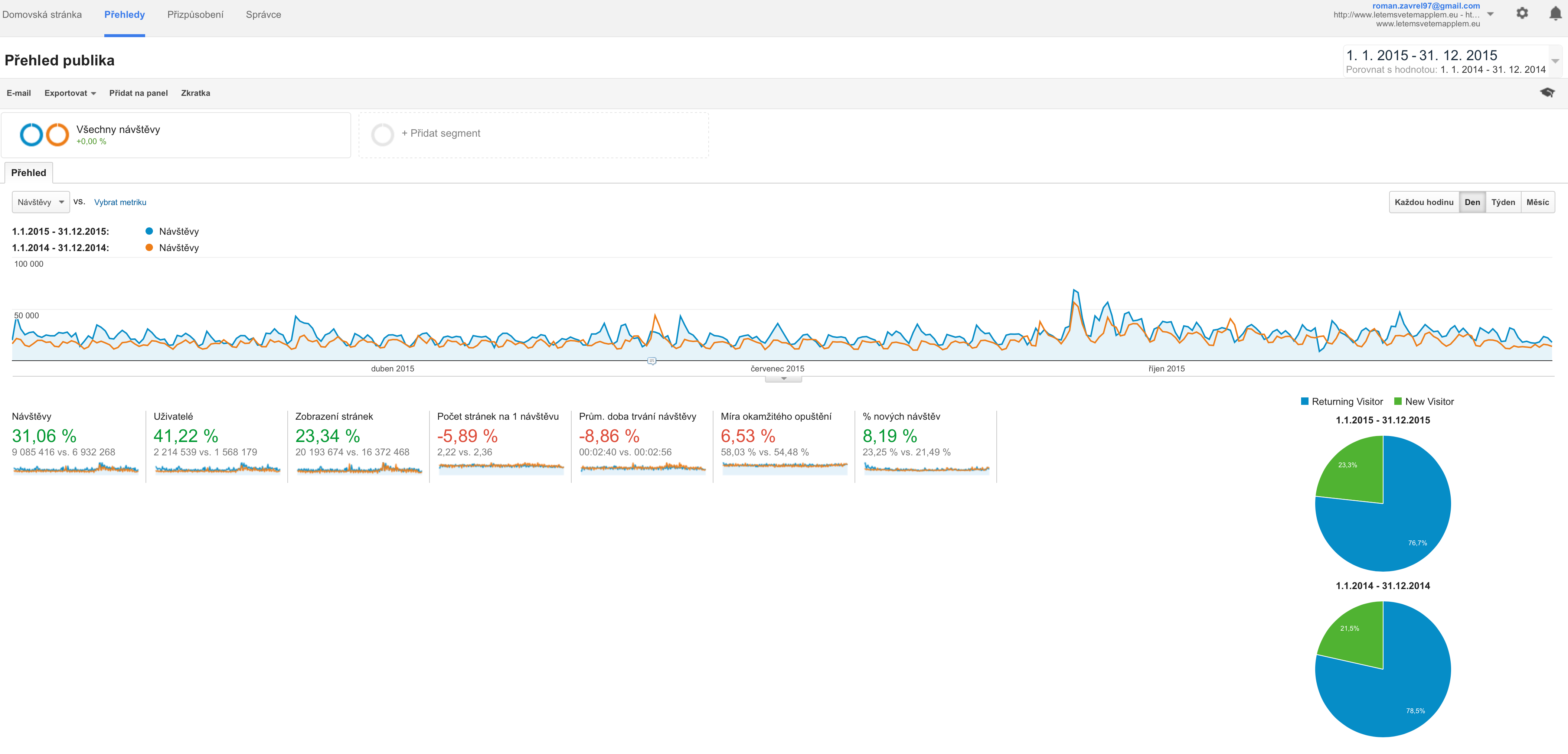Expand the account selector arrow
This screenshot has height=754, width=1568.
[1490, 14]
